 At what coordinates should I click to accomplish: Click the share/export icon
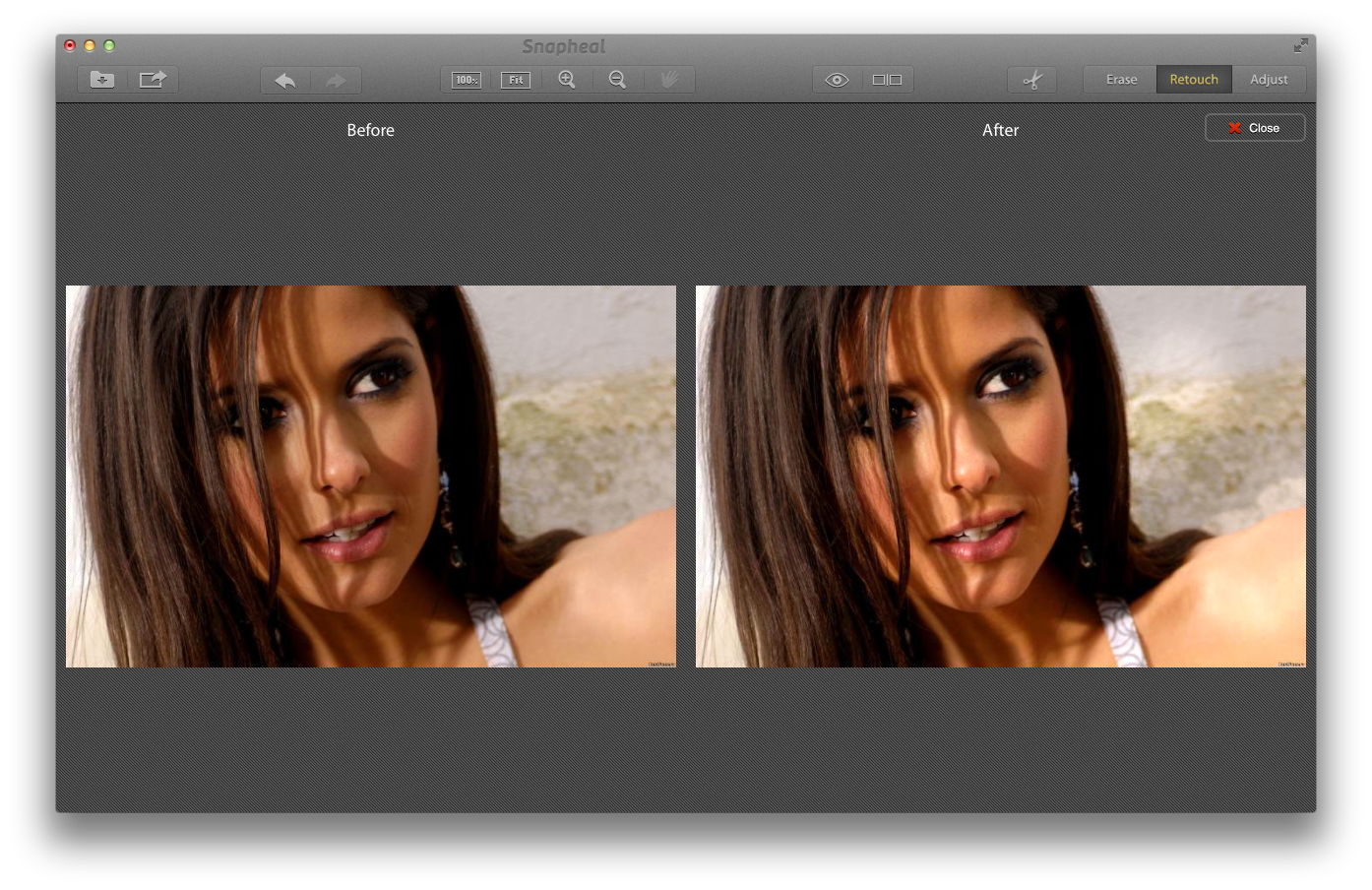153,80
